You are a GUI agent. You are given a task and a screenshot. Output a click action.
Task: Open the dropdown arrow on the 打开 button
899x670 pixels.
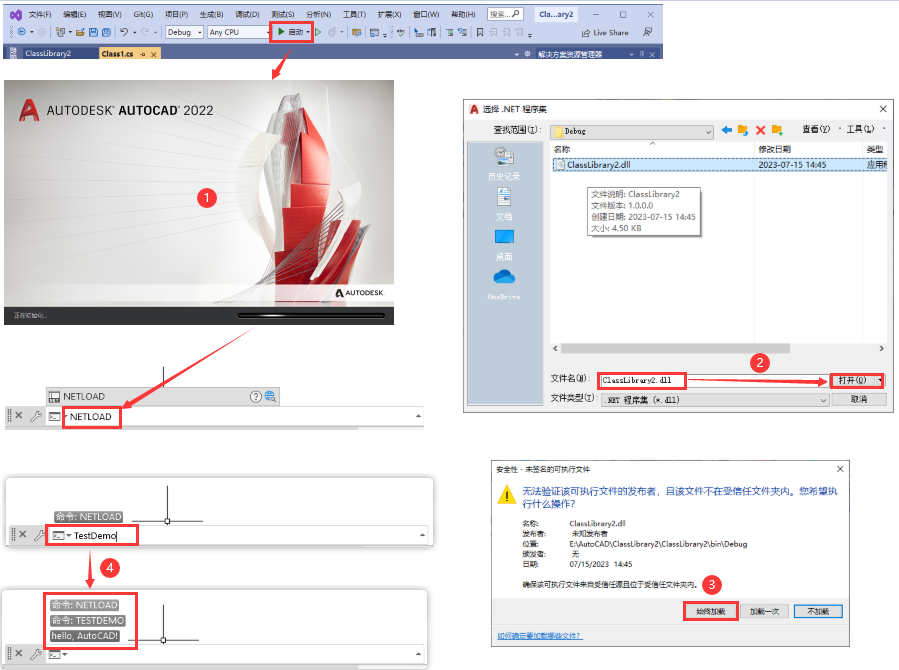coord(880,381)
